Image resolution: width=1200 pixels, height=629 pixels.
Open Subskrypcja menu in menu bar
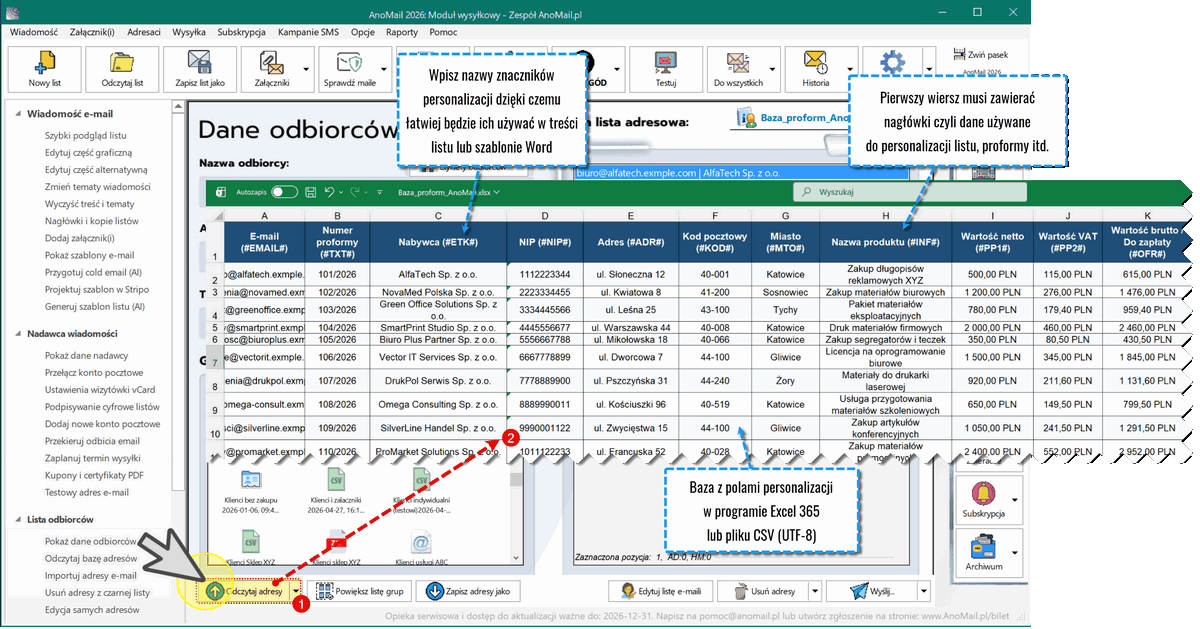coord(240,32)
